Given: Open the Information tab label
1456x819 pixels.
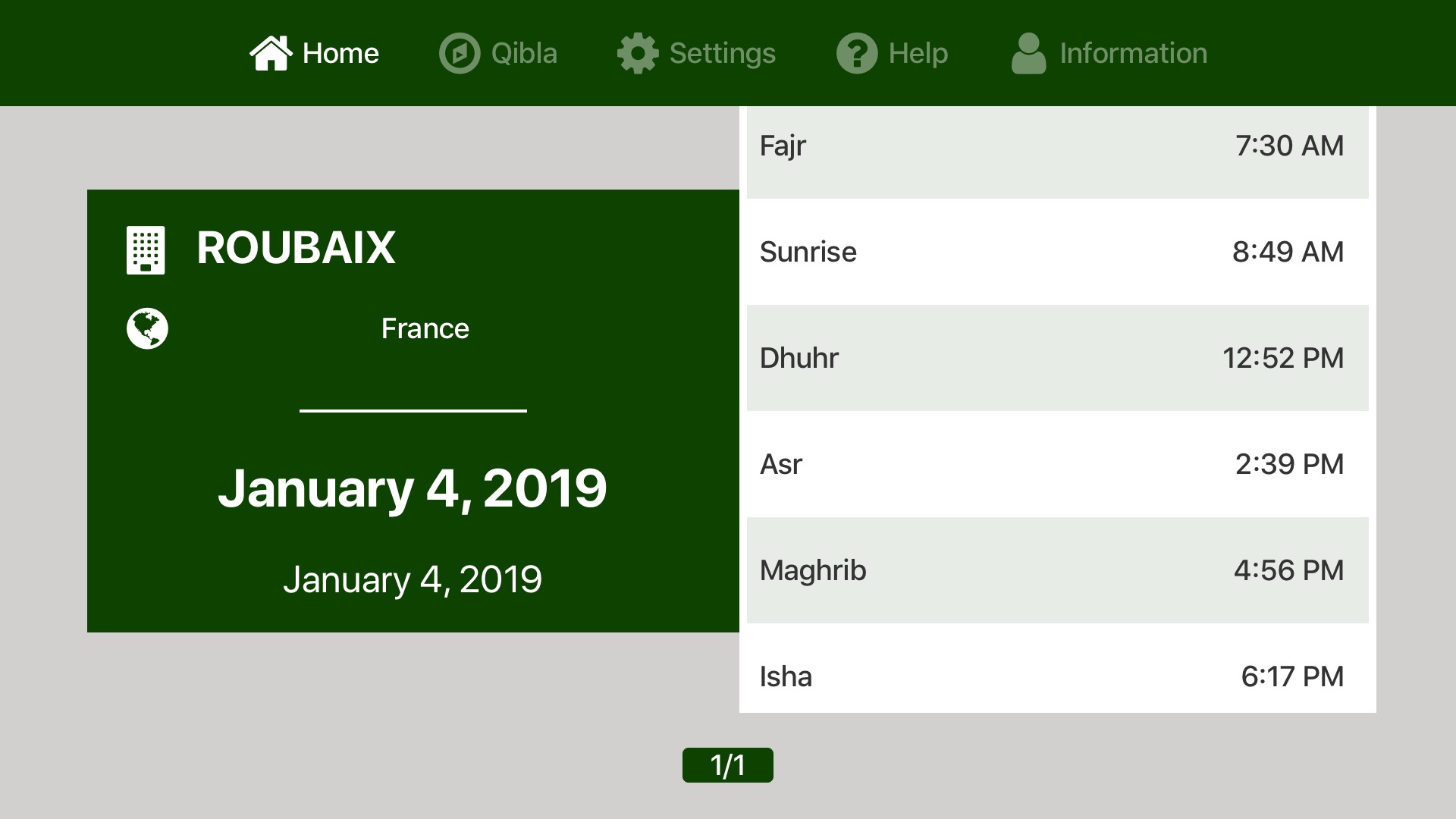Looking at the screenshot, I should pos(1133,53).
